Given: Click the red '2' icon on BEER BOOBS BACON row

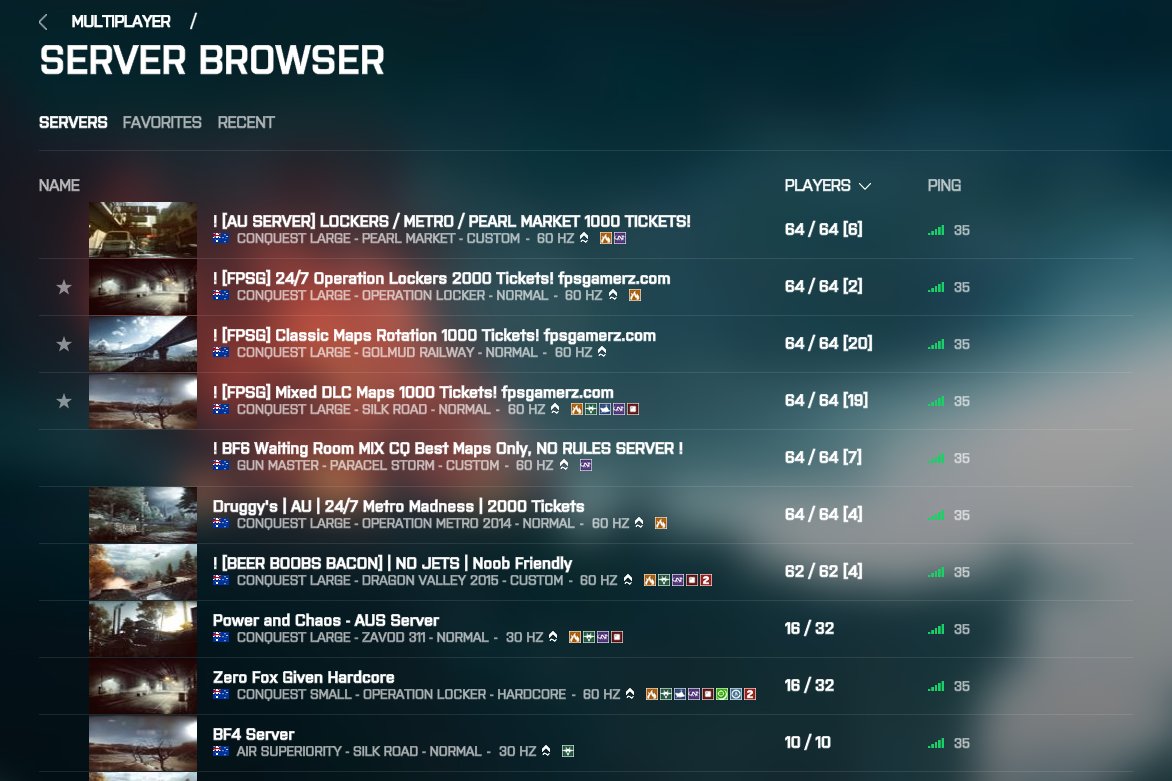Looking at the screenshot, I should pyautogui.click(x=706, y=580).
